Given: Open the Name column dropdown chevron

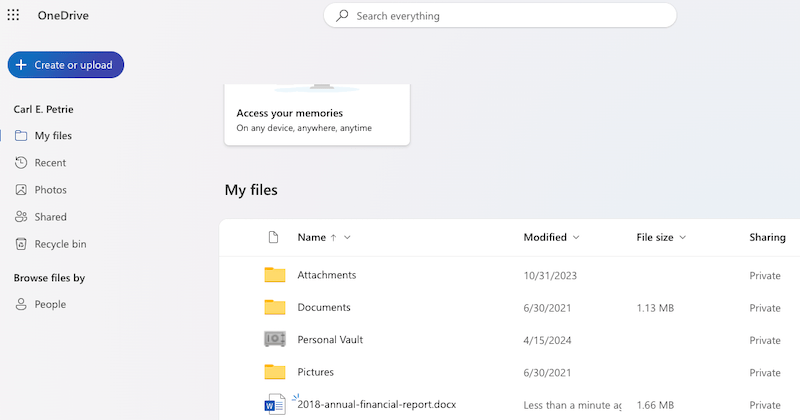Looking at the screenshot, I should pyautogui.click(x=347, y=237).
